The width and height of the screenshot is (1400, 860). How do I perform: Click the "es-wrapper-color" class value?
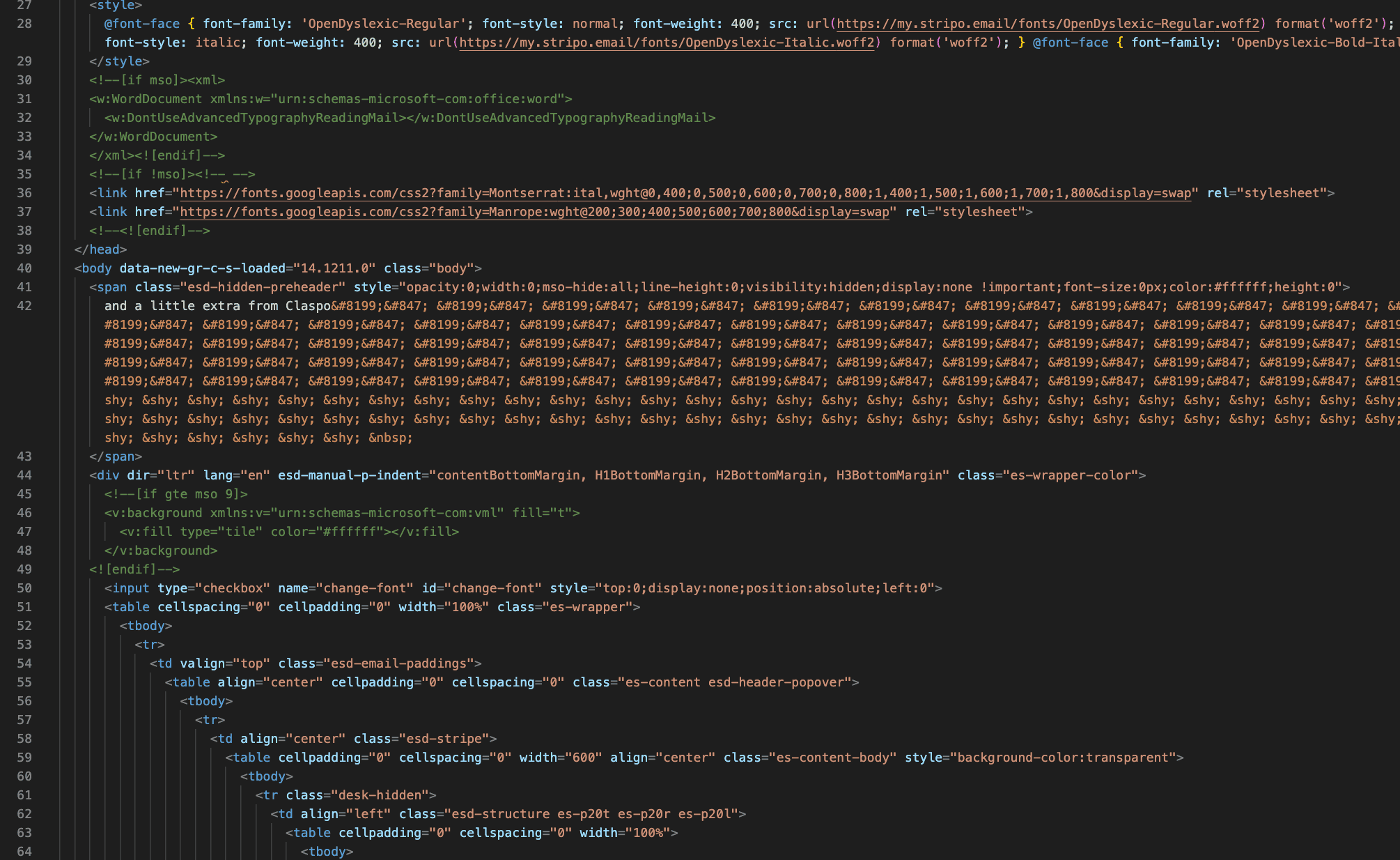click(x=1070, y=475)
